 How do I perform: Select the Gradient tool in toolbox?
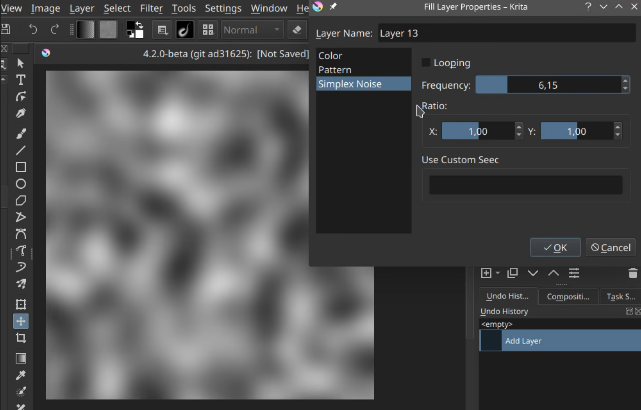coord(21,358)
